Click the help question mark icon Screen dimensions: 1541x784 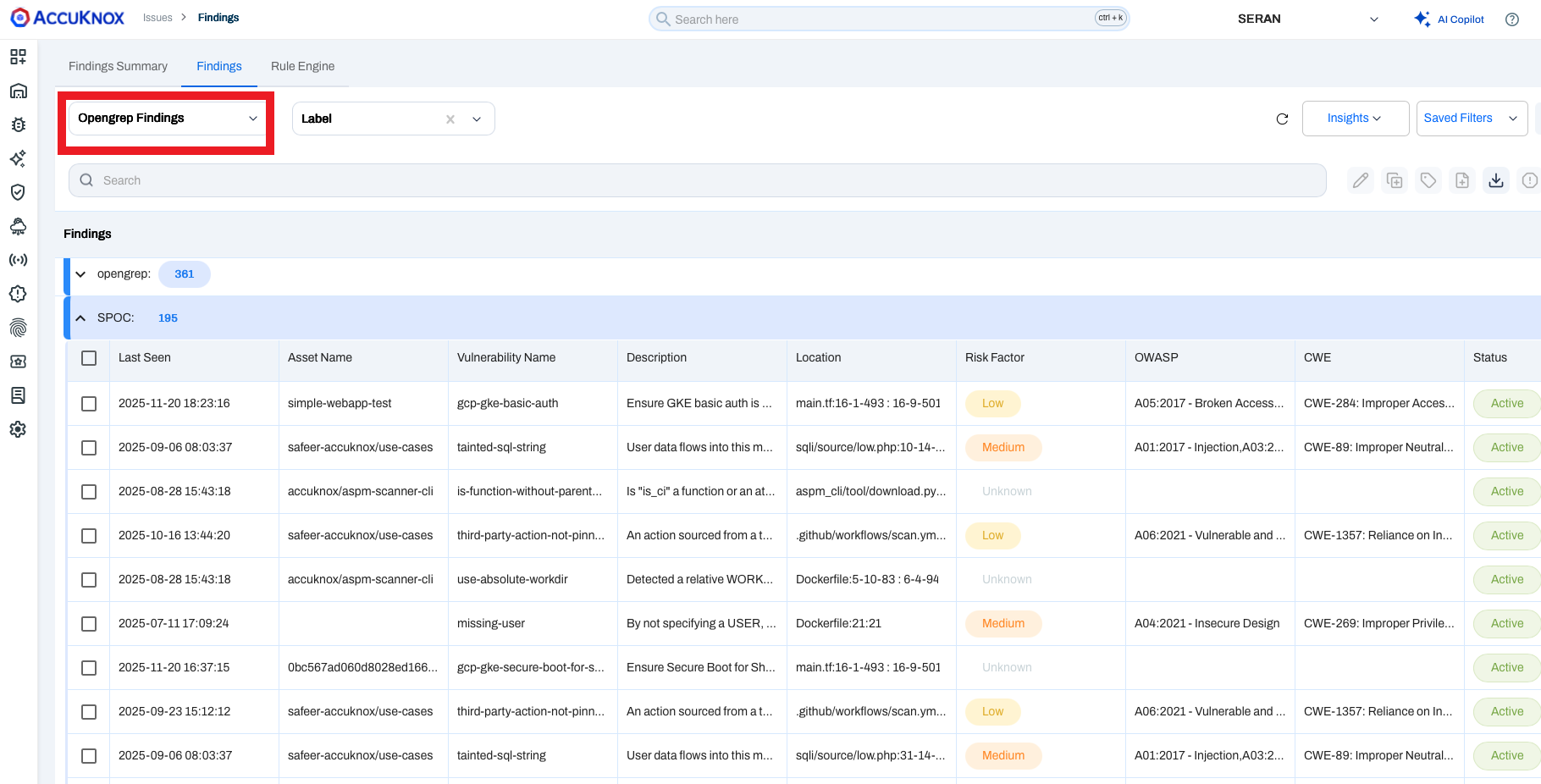pyautogui.click(x=1511, y=19)
